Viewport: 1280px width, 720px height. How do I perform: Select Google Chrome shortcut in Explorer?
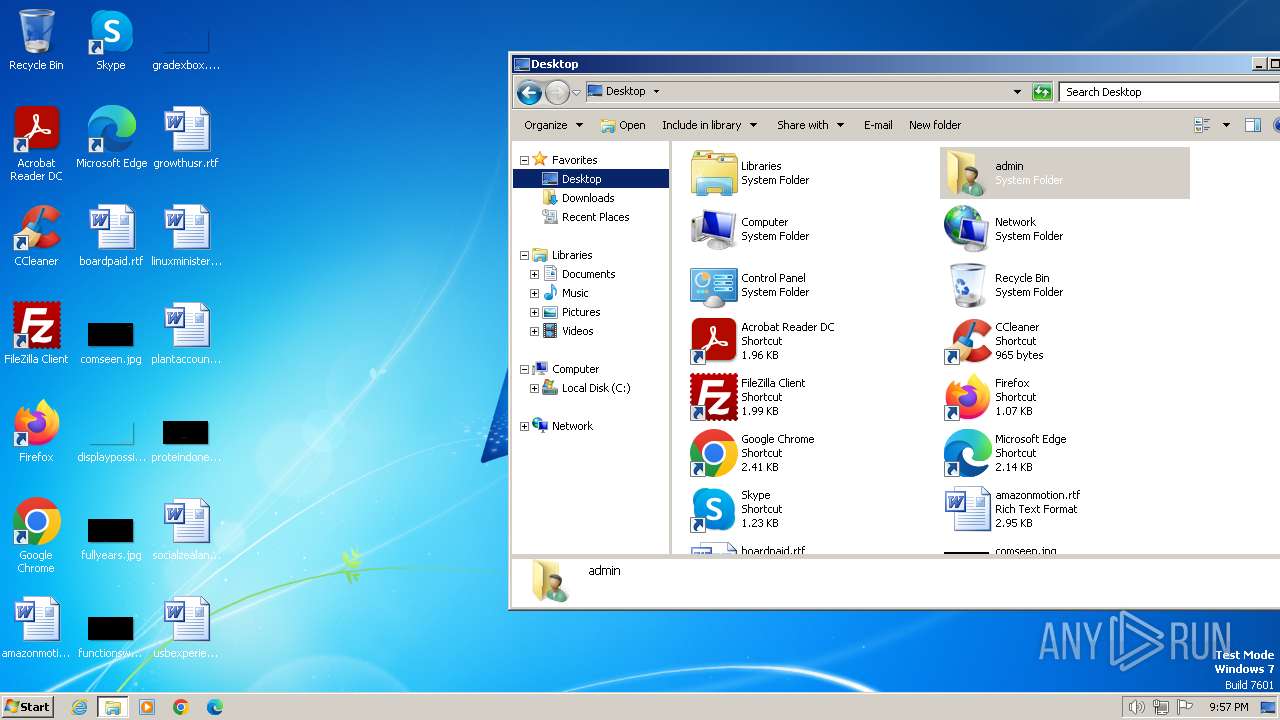[811, 453]
